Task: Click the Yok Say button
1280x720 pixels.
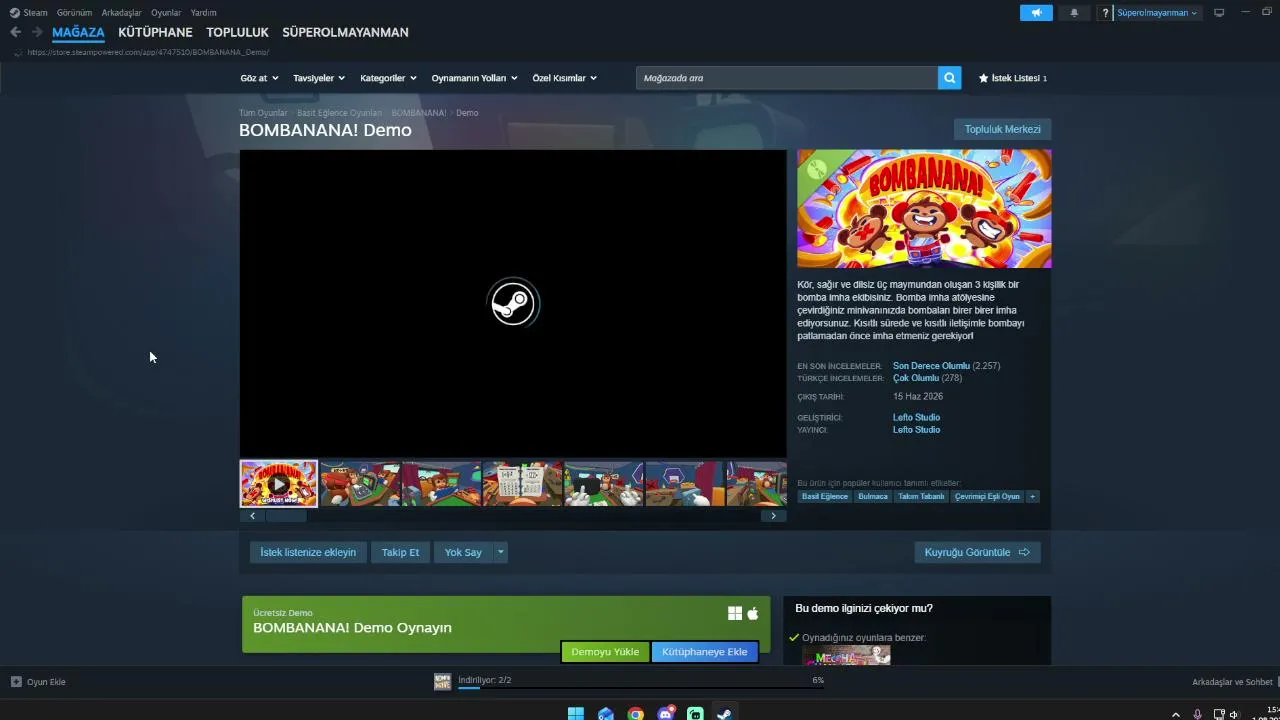Action: click(463, 552)
